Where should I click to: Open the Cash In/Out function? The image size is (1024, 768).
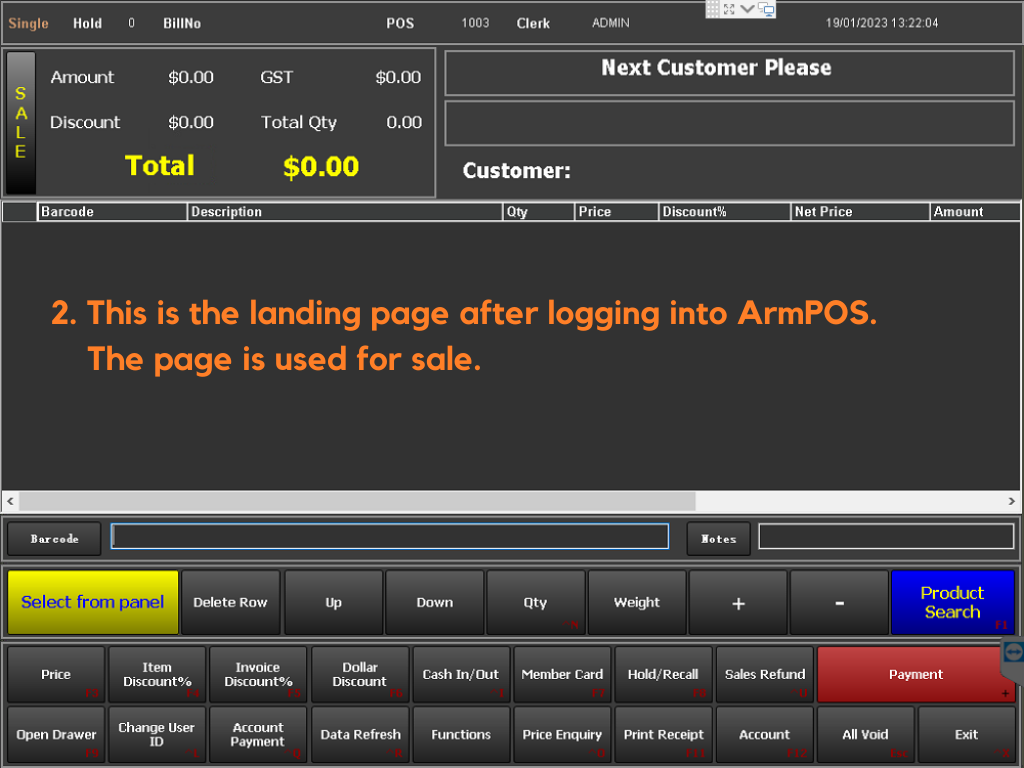[x=460, y=674]
